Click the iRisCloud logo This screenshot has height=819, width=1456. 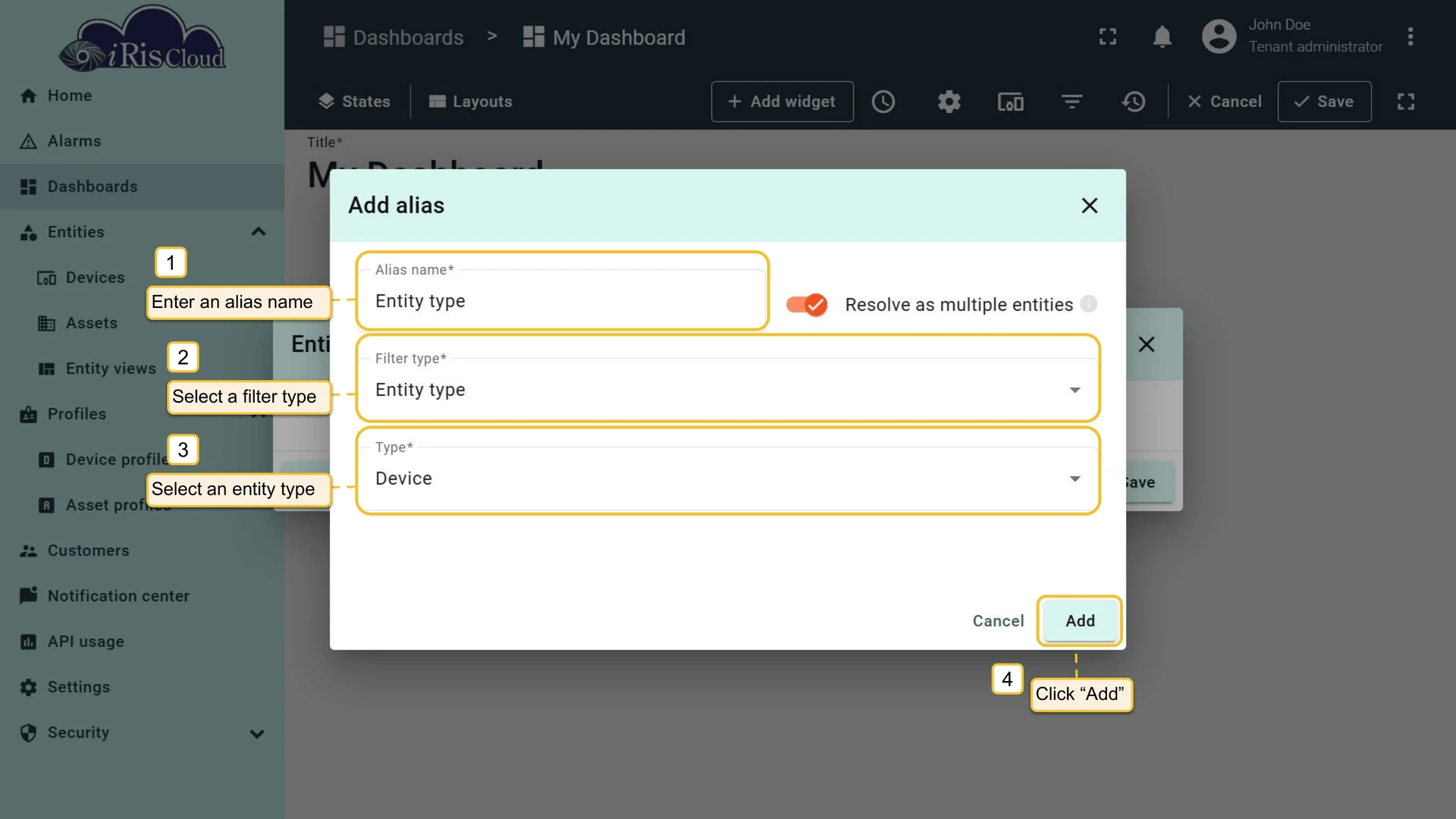click(142, 39)
